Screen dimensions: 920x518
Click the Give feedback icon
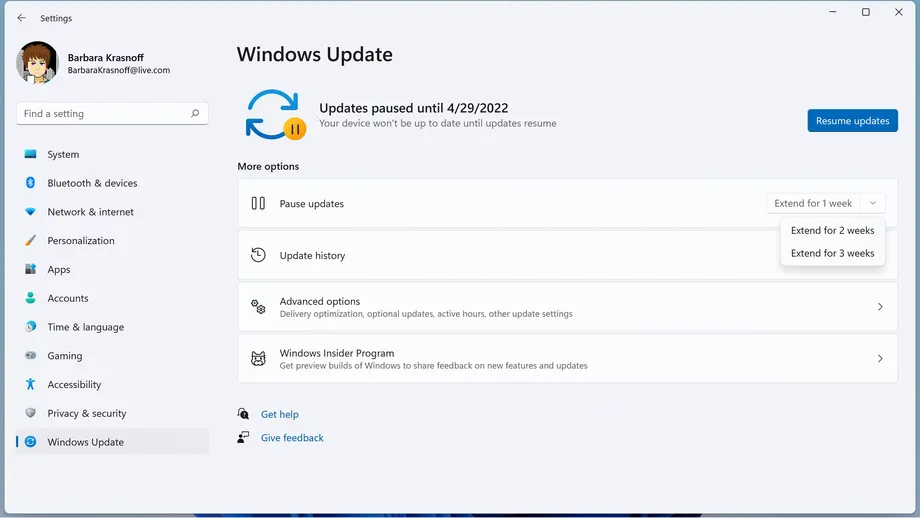point(243,438)
